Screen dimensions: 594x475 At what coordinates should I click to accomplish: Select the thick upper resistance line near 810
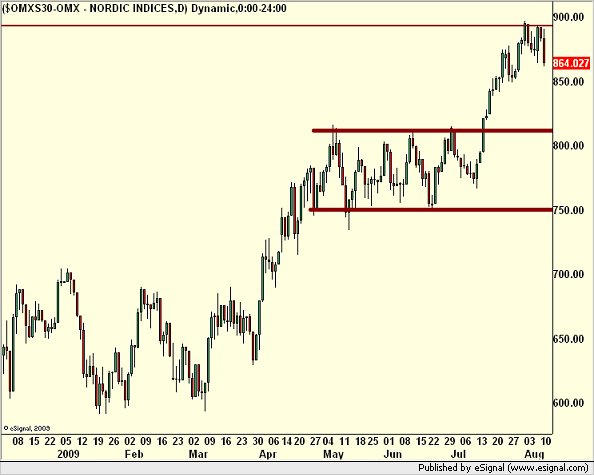pos(432,131)
